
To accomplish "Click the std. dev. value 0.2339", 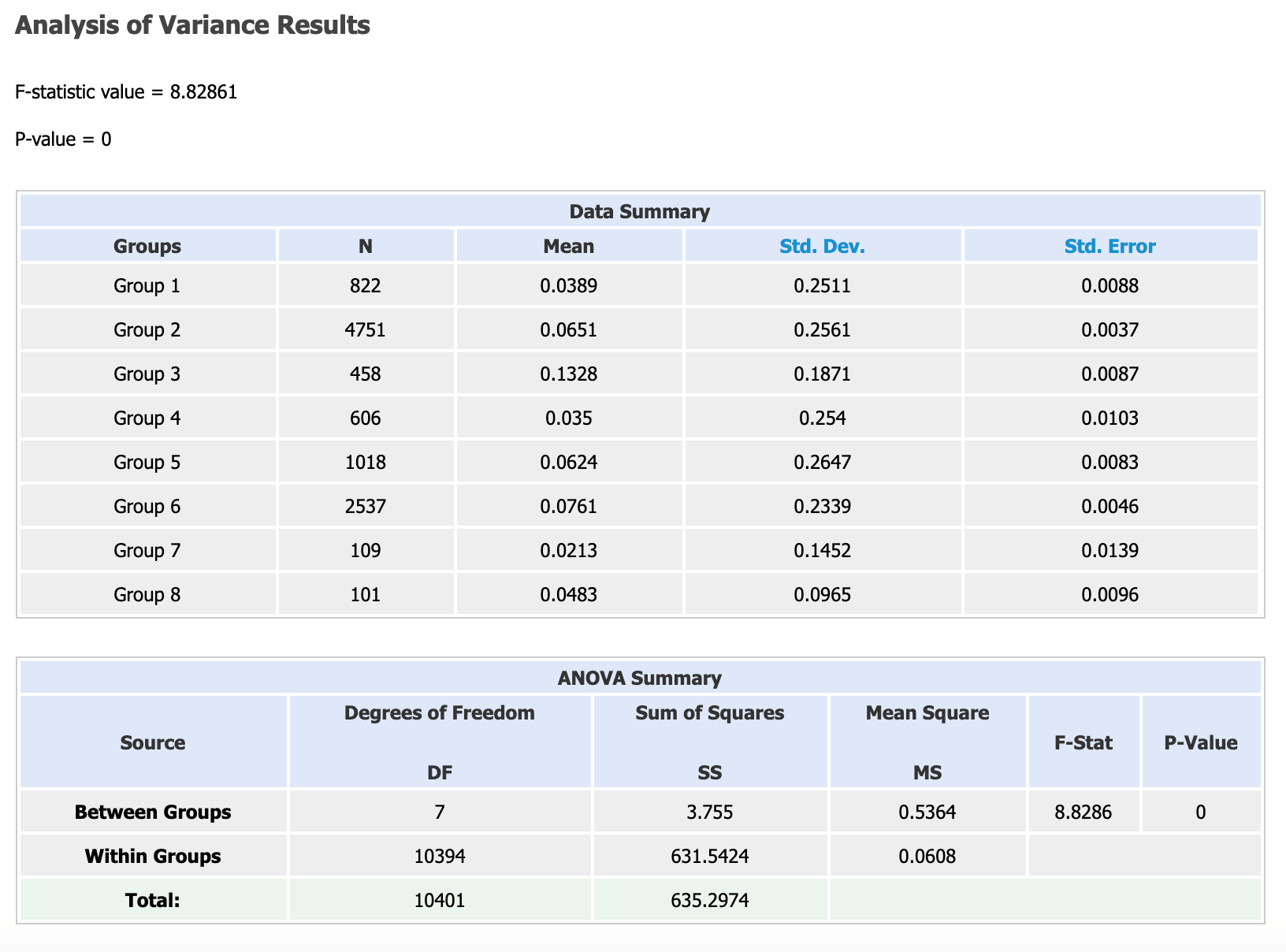I will point(823,506).
